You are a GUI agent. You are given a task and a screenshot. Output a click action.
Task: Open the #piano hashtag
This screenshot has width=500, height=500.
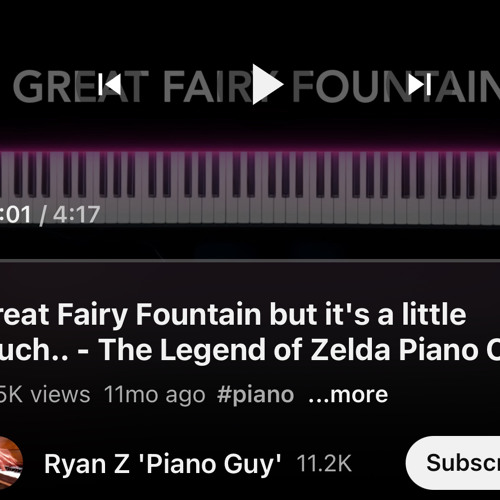255,395
